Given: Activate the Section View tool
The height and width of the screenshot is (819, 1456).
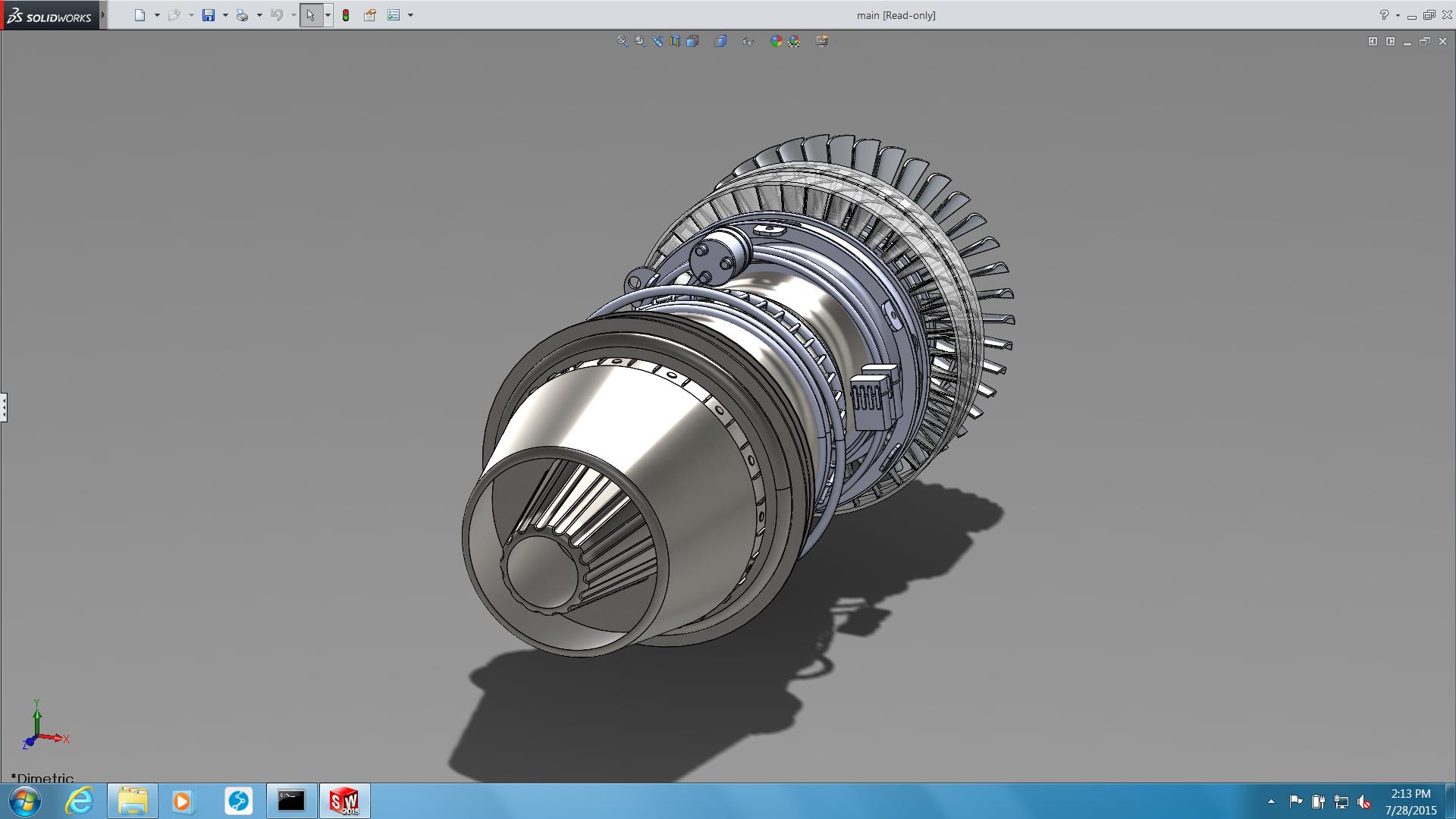Looking at the screenshot, I should click(x=674, y=41).
